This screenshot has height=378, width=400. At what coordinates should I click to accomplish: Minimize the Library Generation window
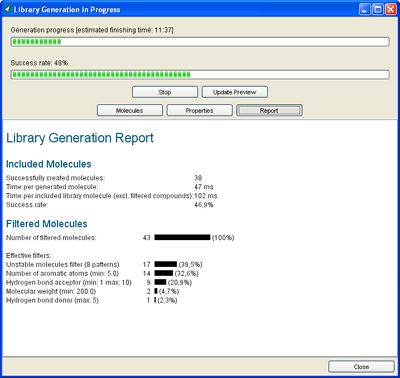(x=365, y=9)
